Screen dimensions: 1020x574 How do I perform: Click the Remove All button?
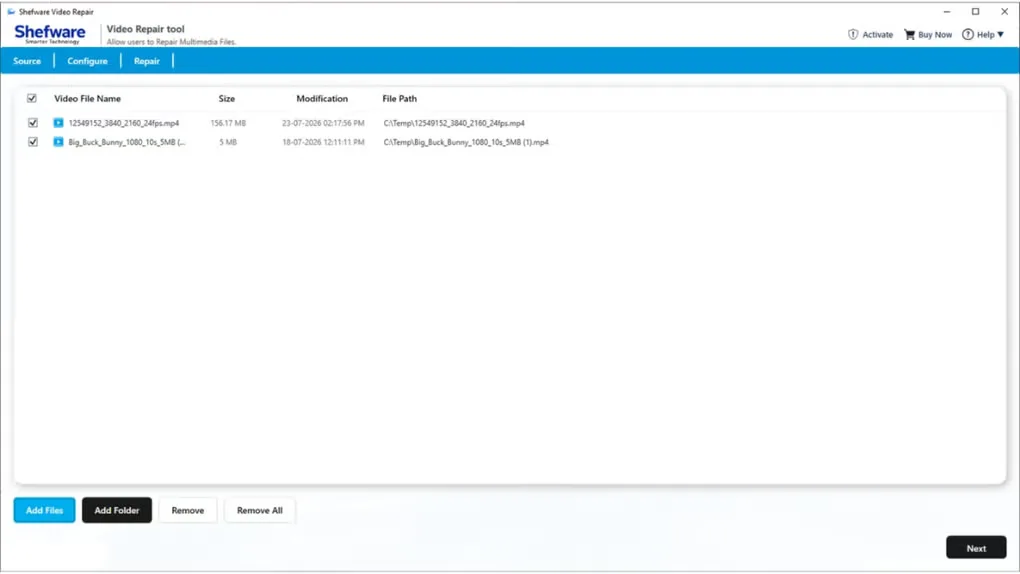(260, 510)
